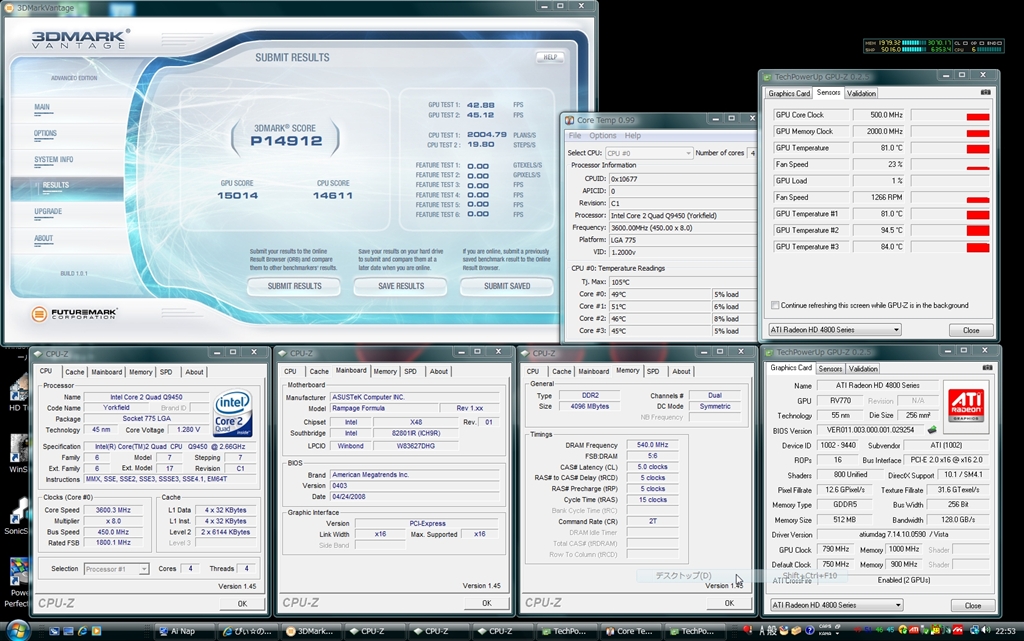The width and height of the screenshot is (1024, 641).
Task: Enable continue refreshing GPU-Z in background checkbox
Action: [776, 305]
